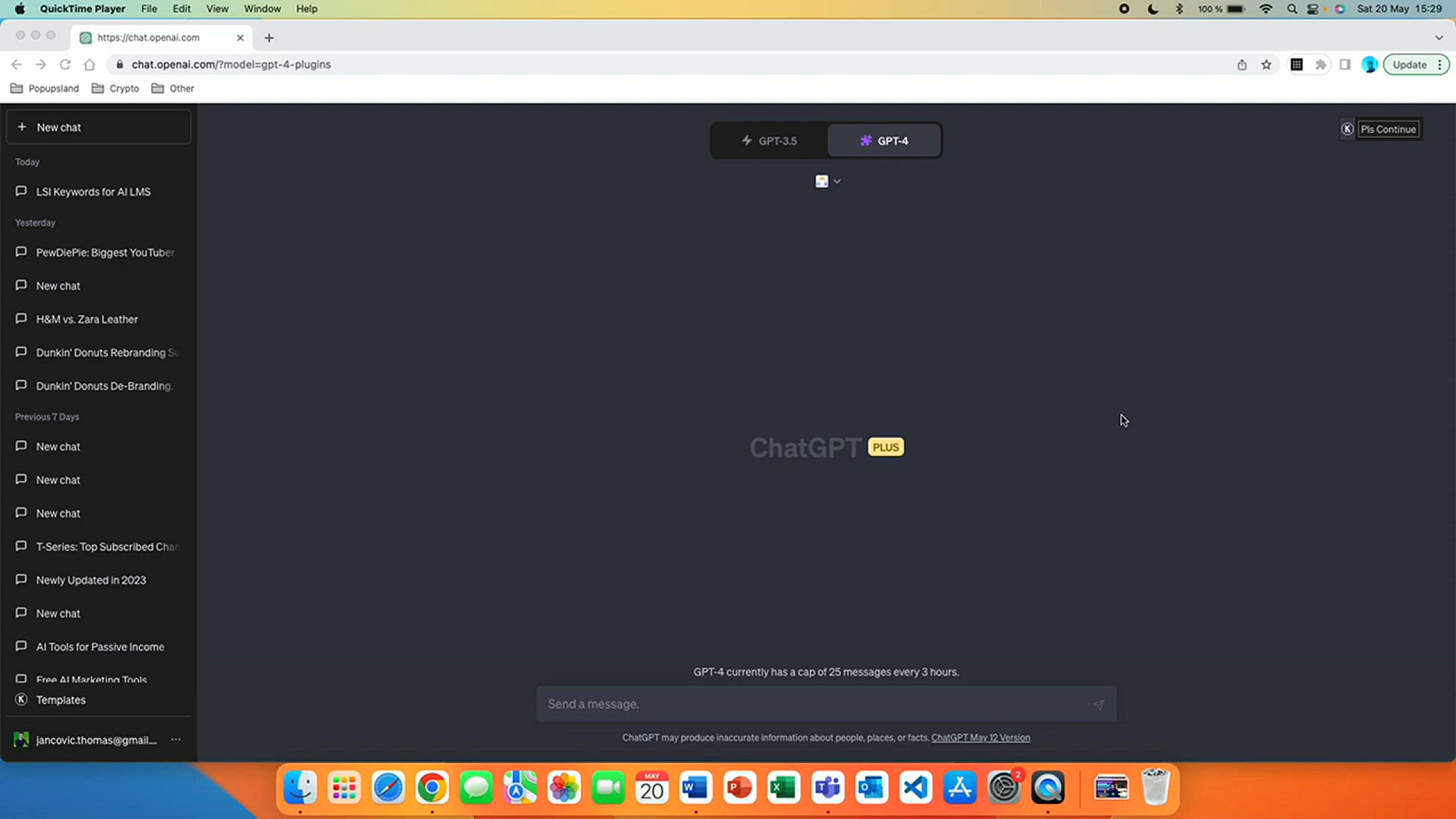Open the Dunkin' Donuts De-Branding chat

pyautogui.click(x=99, y=386)
